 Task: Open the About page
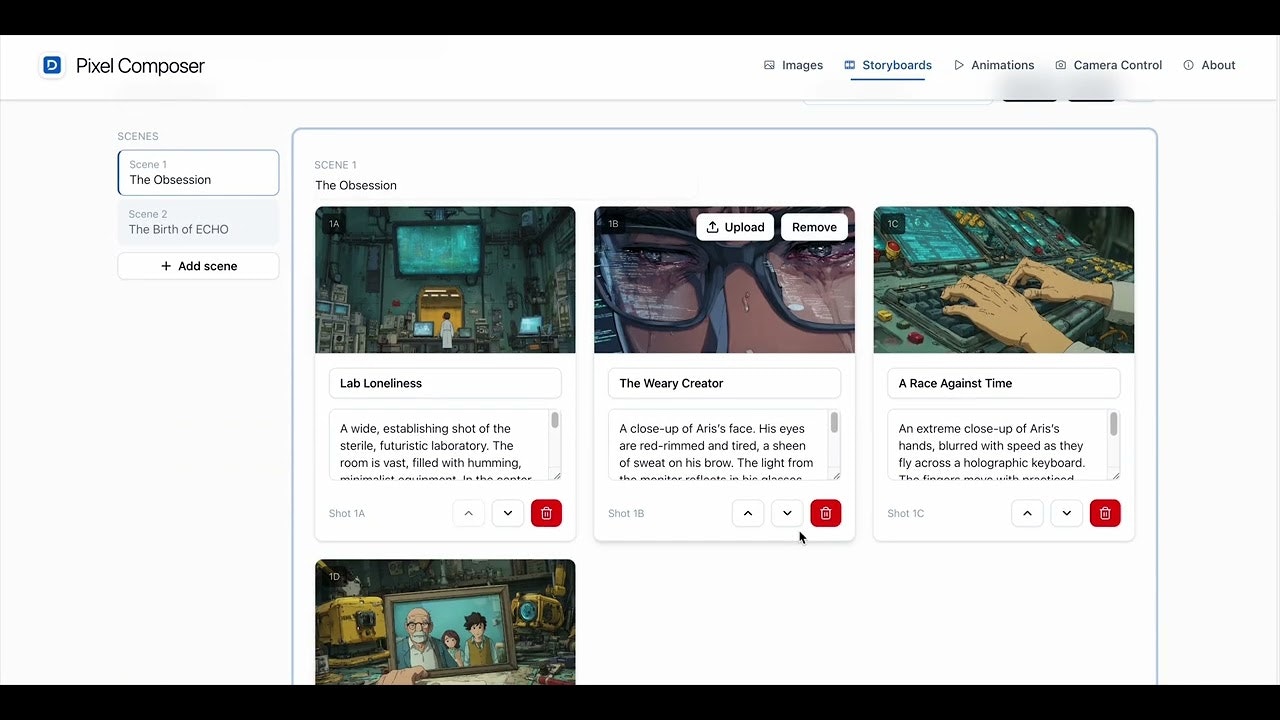pyautogui.click(x=1209, y=65)
